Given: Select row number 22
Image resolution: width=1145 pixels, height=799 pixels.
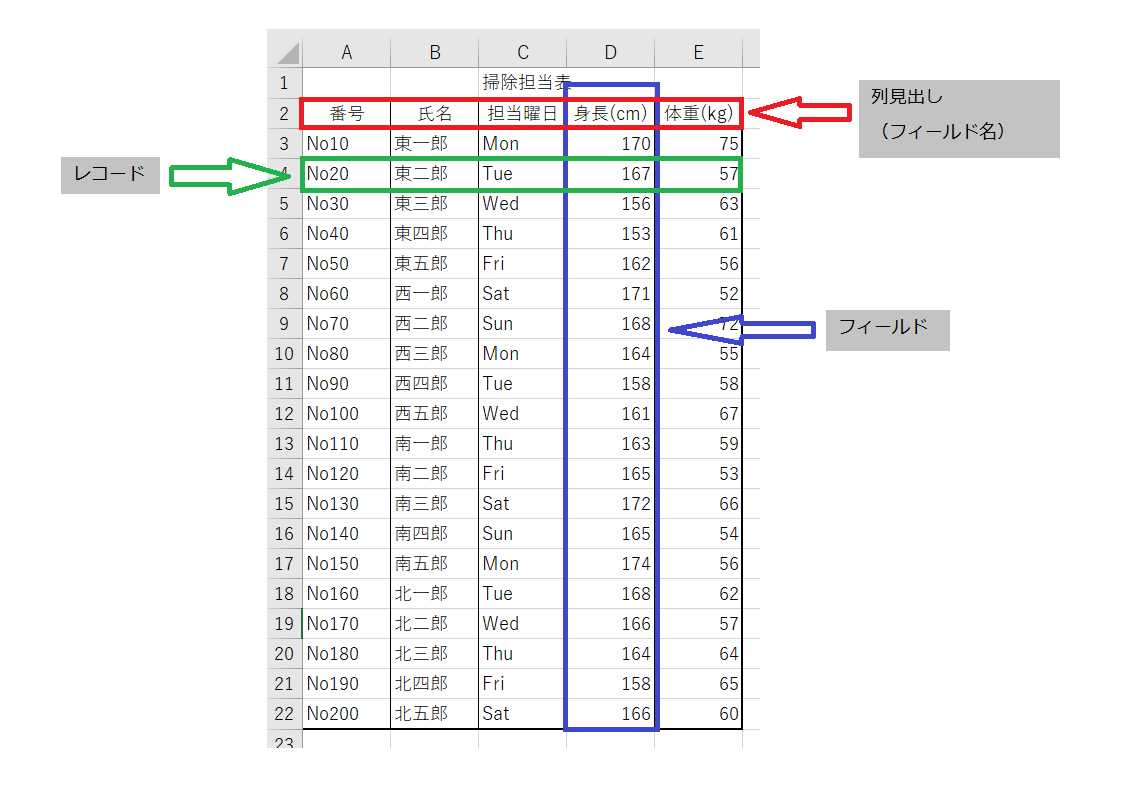Looking at the screenshot, I should click(285, 713).
